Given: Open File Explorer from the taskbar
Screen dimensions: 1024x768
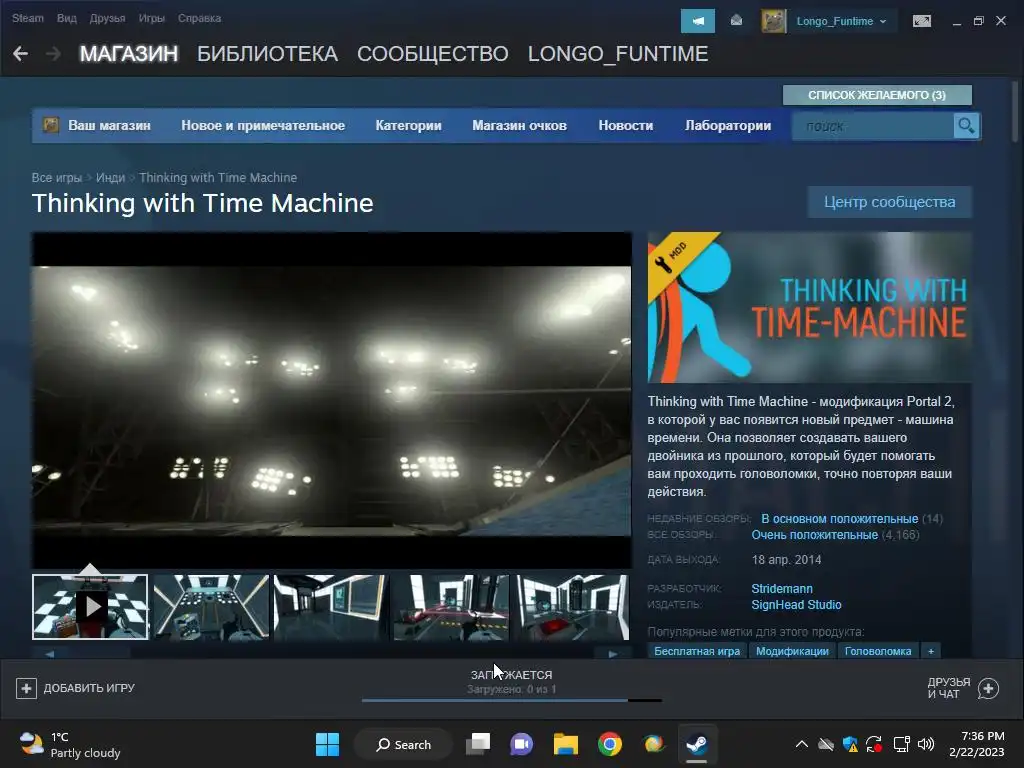Looking at the screenshot, I should coord(566,744).
